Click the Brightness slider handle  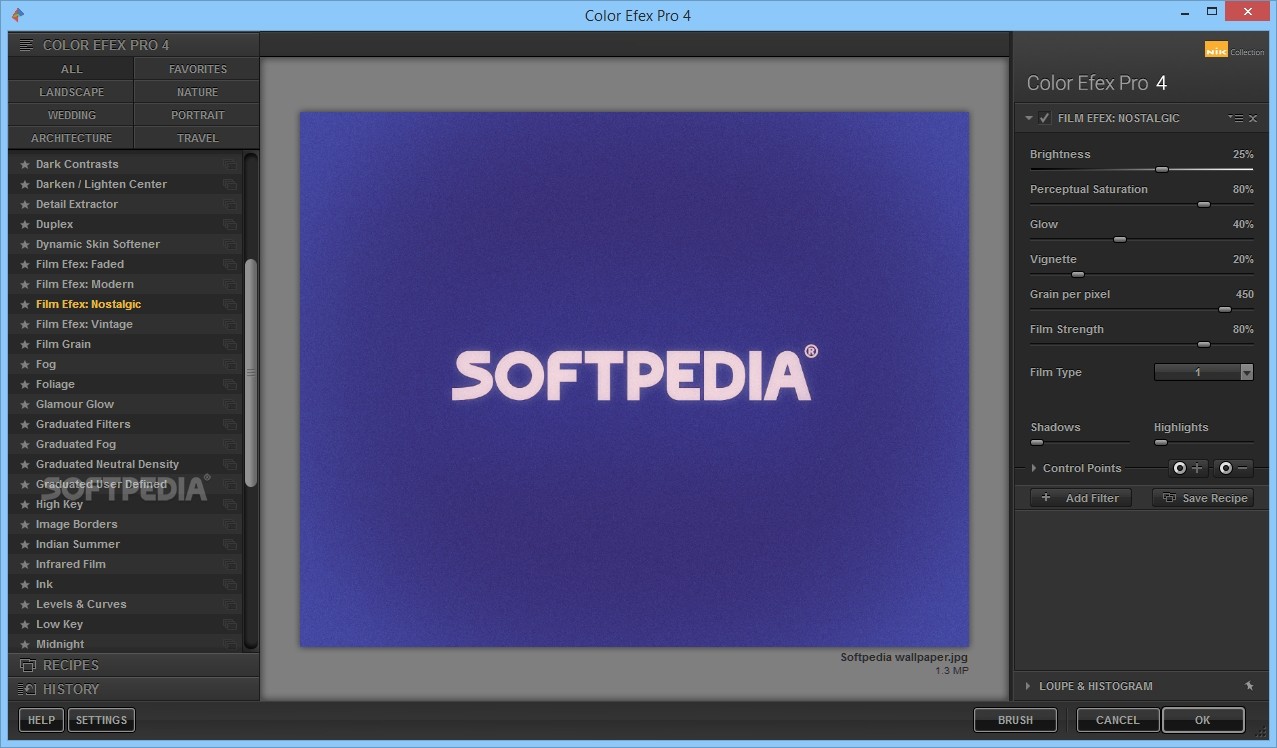(x=1161, y=170)
